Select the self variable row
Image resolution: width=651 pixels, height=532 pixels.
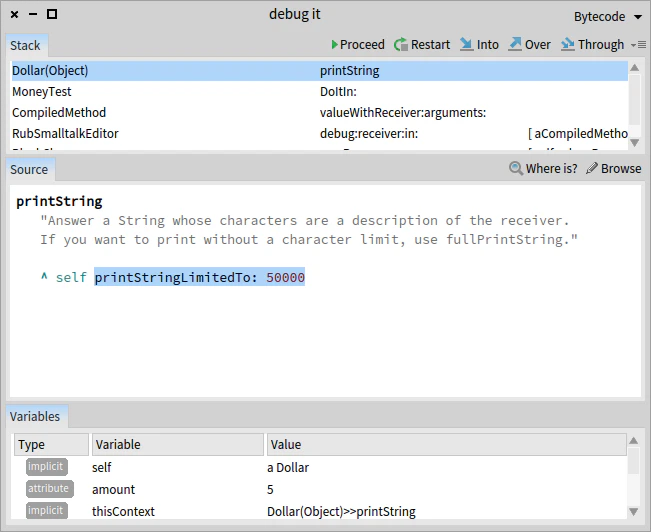click(320, 467)
